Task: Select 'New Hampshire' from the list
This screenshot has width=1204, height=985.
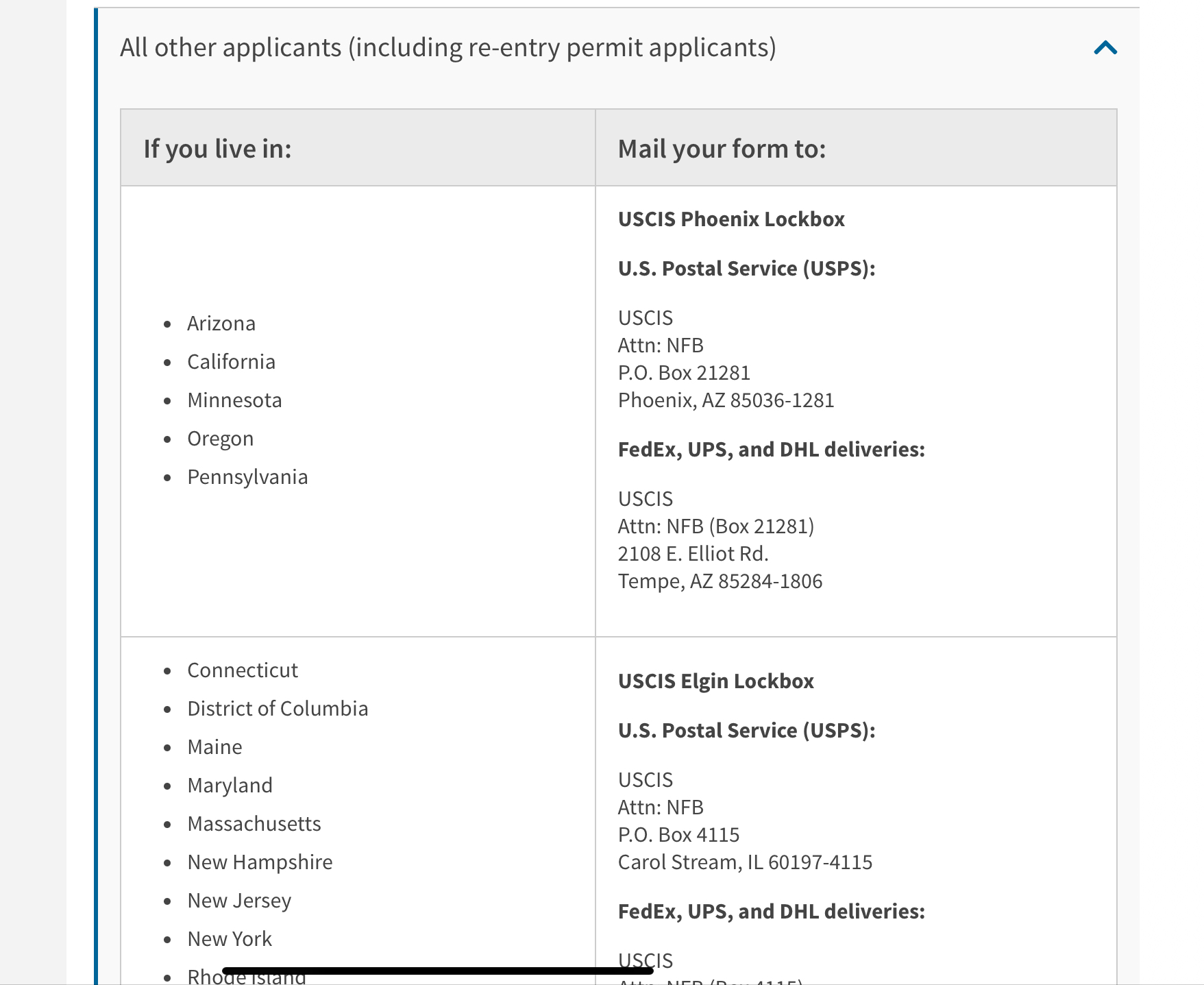Action: pyautogui.click(x=259, y=862)
